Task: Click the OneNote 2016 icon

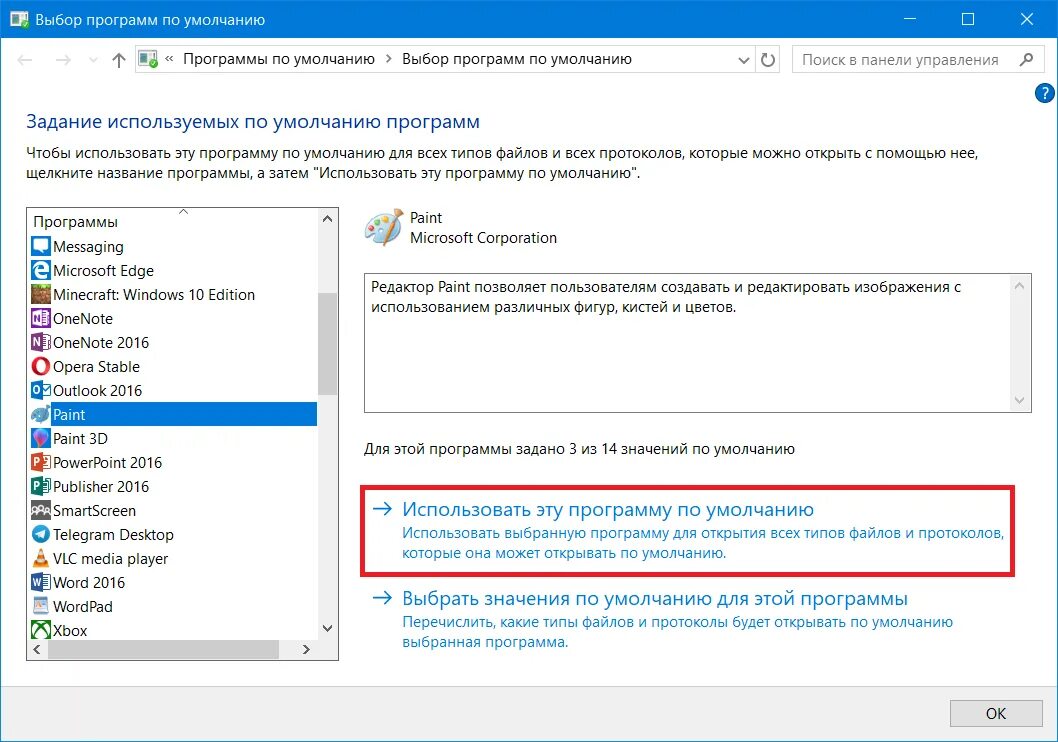Action: (x=40, y=342)
